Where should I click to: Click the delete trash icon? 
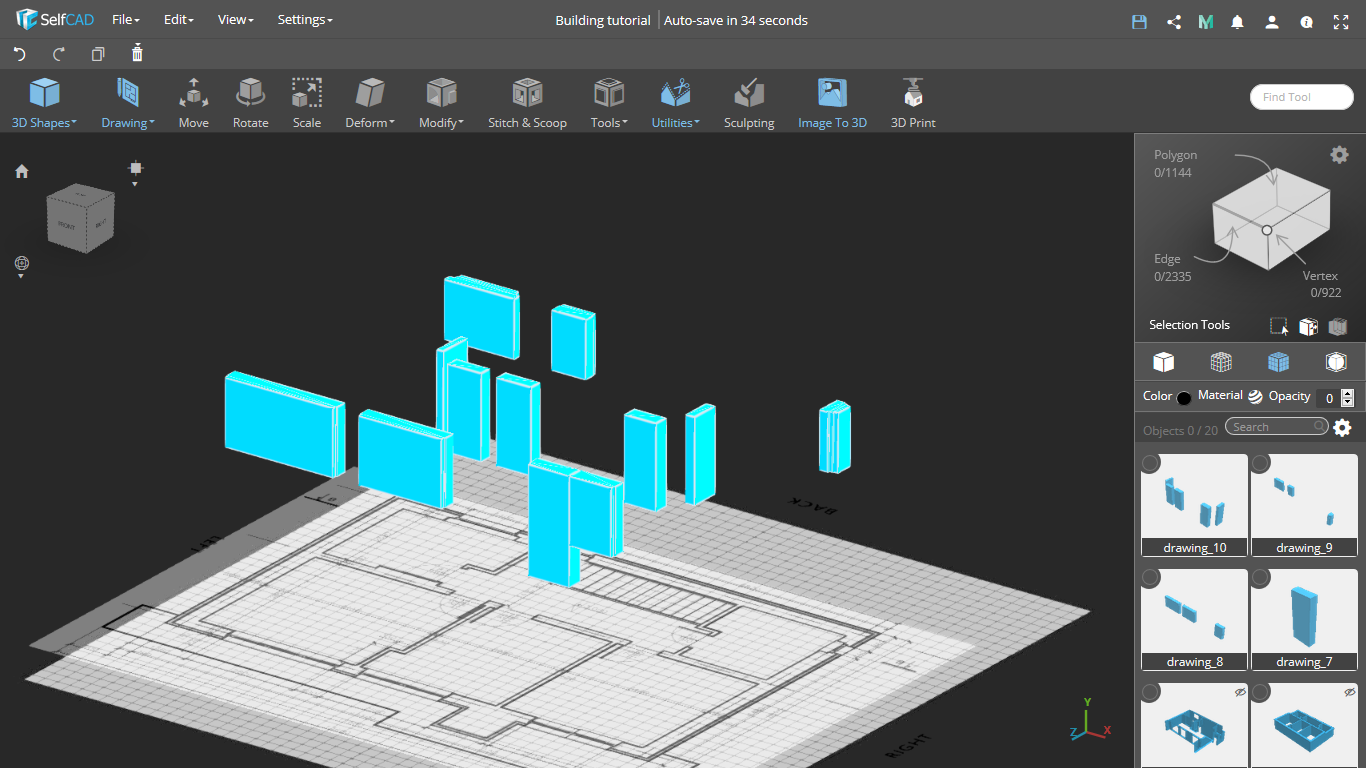point(138,53)
